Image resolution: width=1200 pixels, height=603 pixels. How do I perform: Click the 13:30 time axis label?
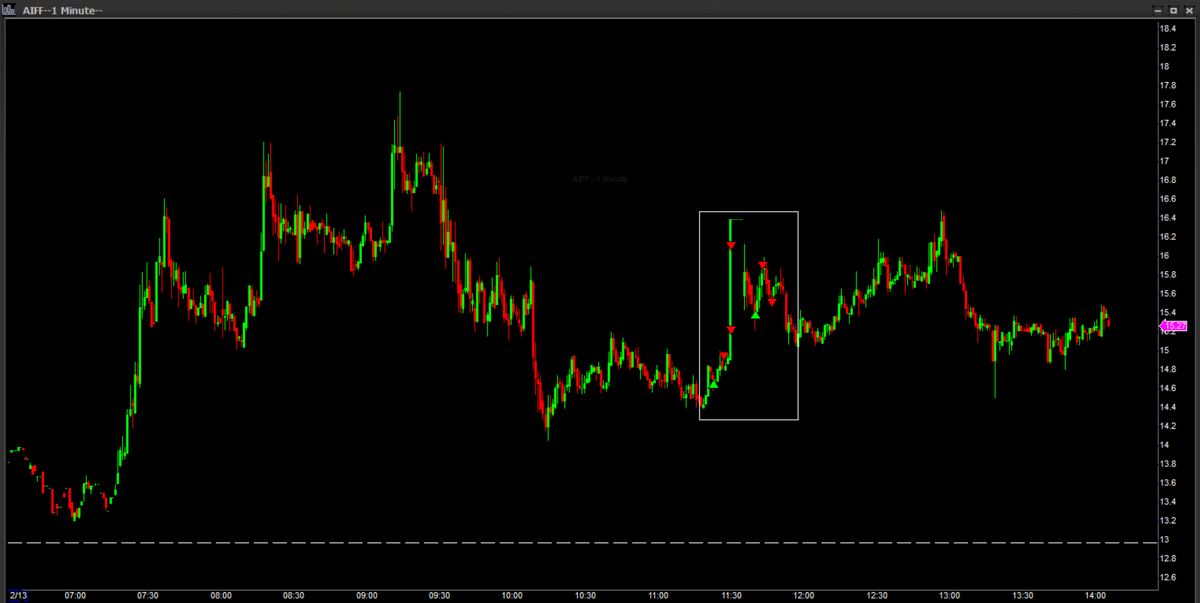coord(1023,595)
